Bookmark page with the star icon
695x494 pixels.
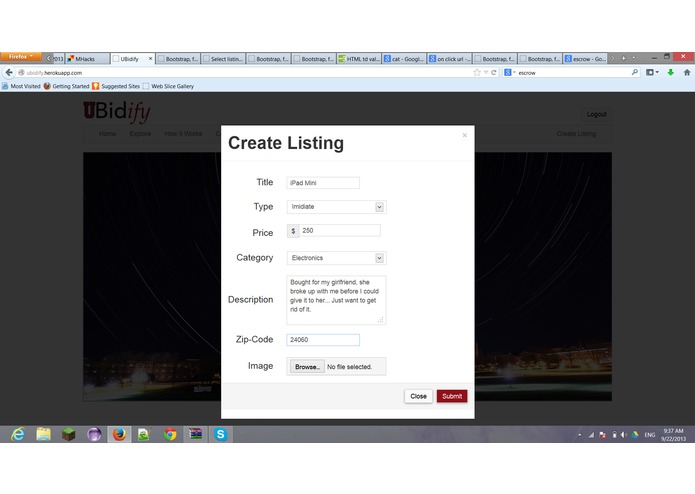tap(477, 72)
